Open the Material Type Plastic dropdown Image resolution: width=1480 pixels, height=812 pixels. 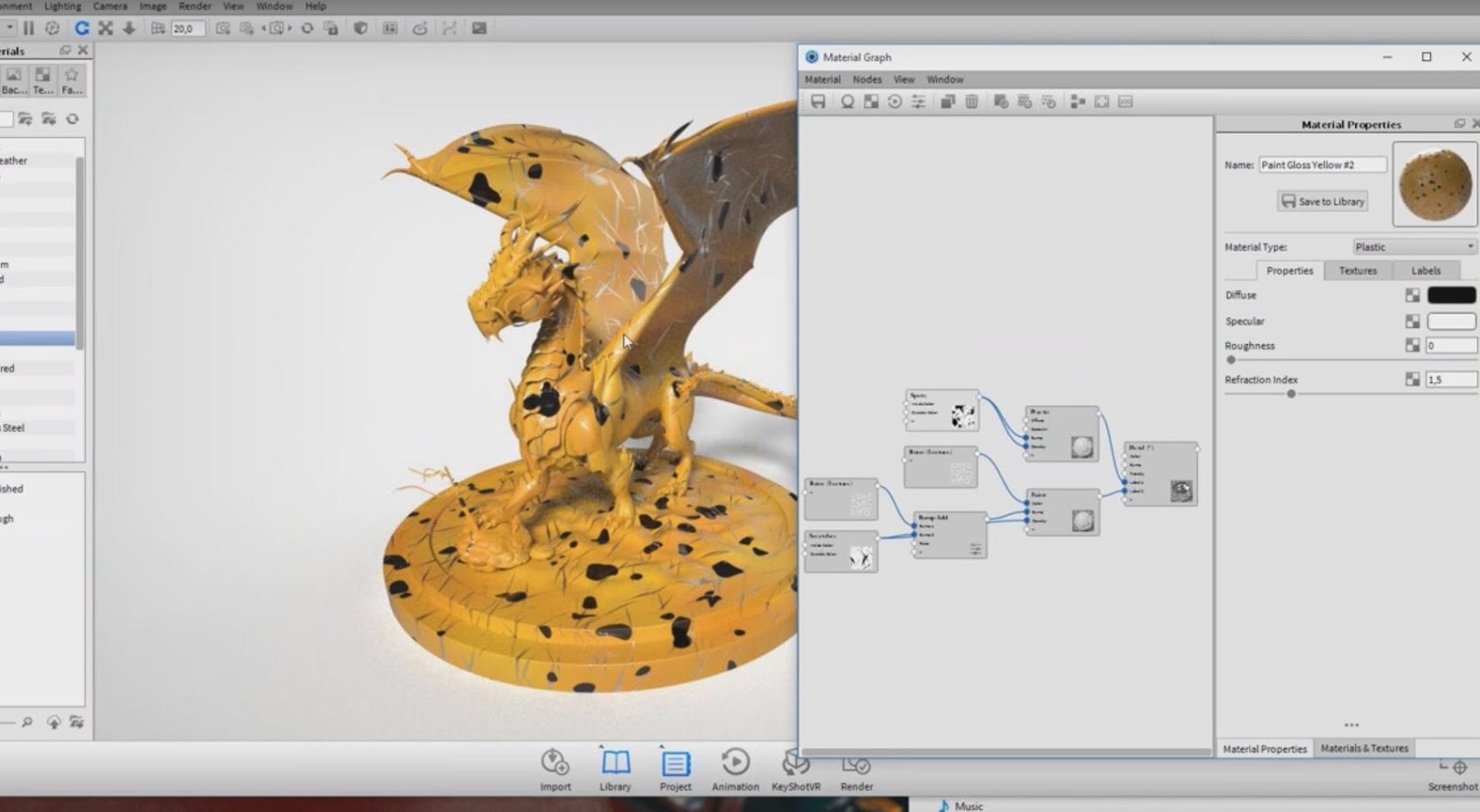pyautogui.click(x=1413, y=247)
